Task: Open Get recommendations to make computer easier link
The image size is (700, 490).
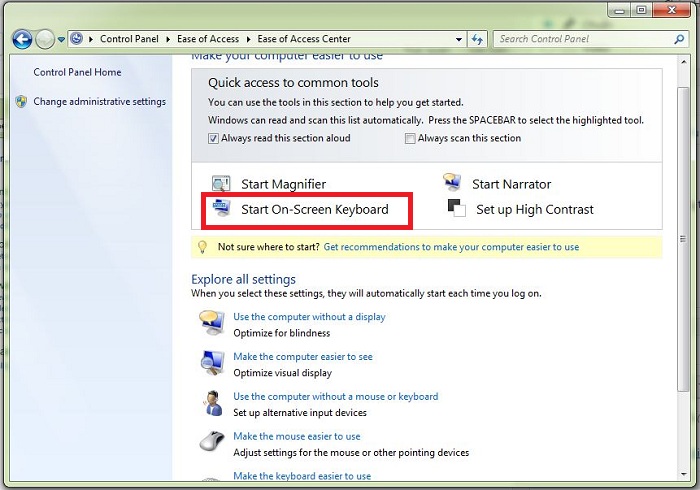Action: 451,247
